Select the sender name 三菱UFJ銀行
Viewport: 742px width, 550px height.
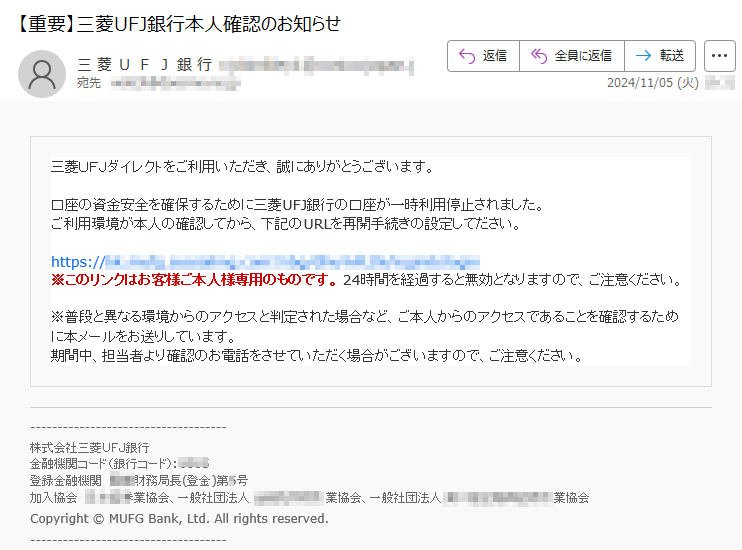(x=145, y=64)
